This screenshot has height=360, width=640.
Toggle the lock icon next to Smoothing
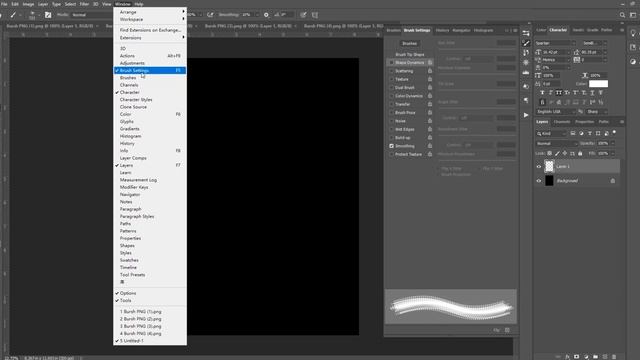430,146
